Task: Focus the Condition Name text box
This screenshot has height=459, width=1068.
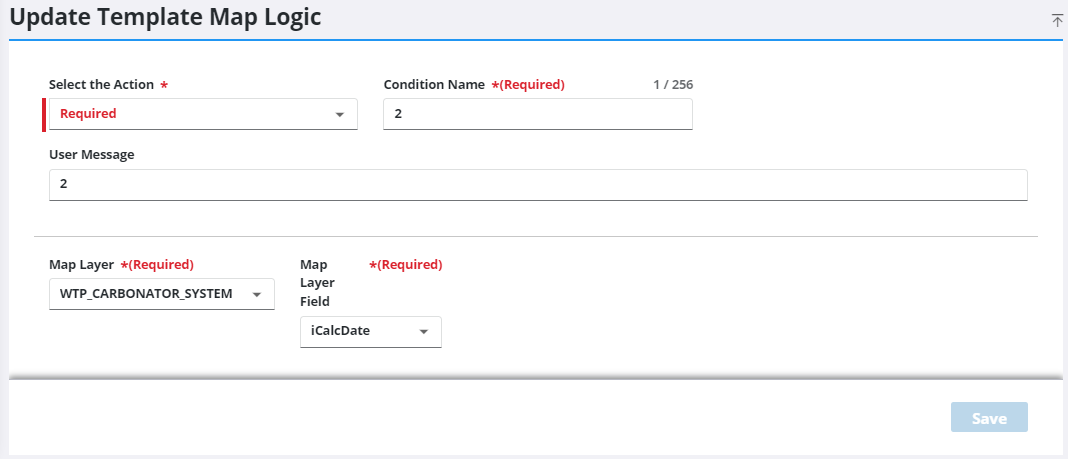Action: (x=537, y=115)
